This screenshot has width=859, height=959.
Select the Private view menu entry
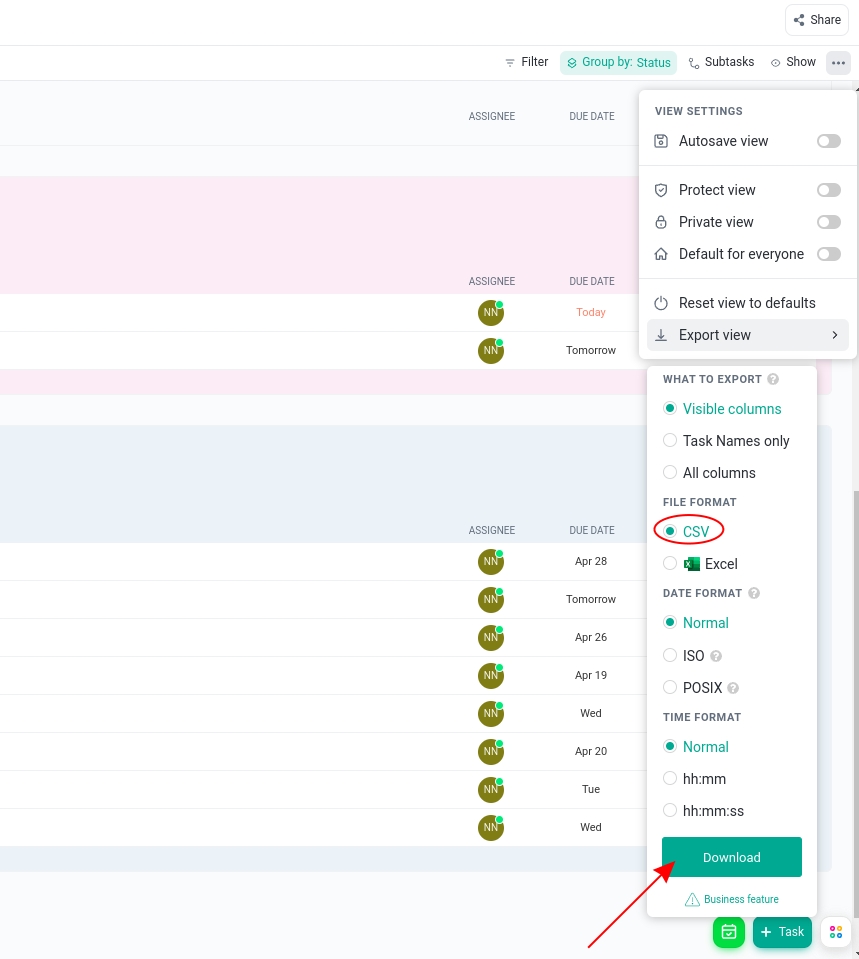[716, 222]
